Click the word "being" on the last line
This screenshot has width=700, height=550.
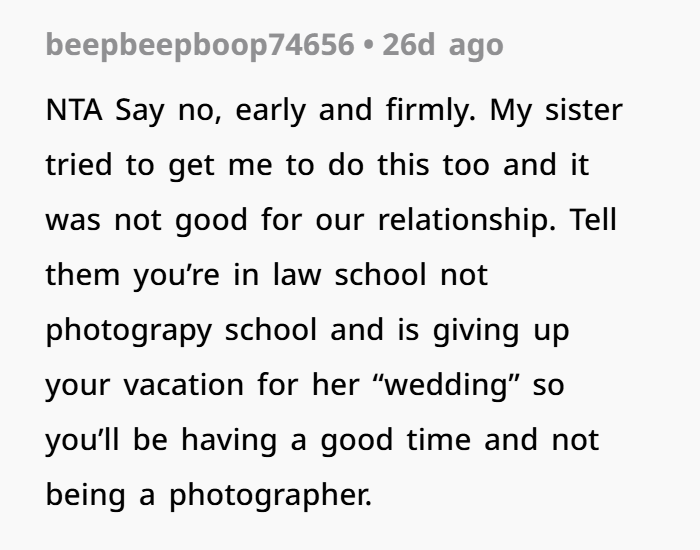pyautogui.click(x=86, y=495)
